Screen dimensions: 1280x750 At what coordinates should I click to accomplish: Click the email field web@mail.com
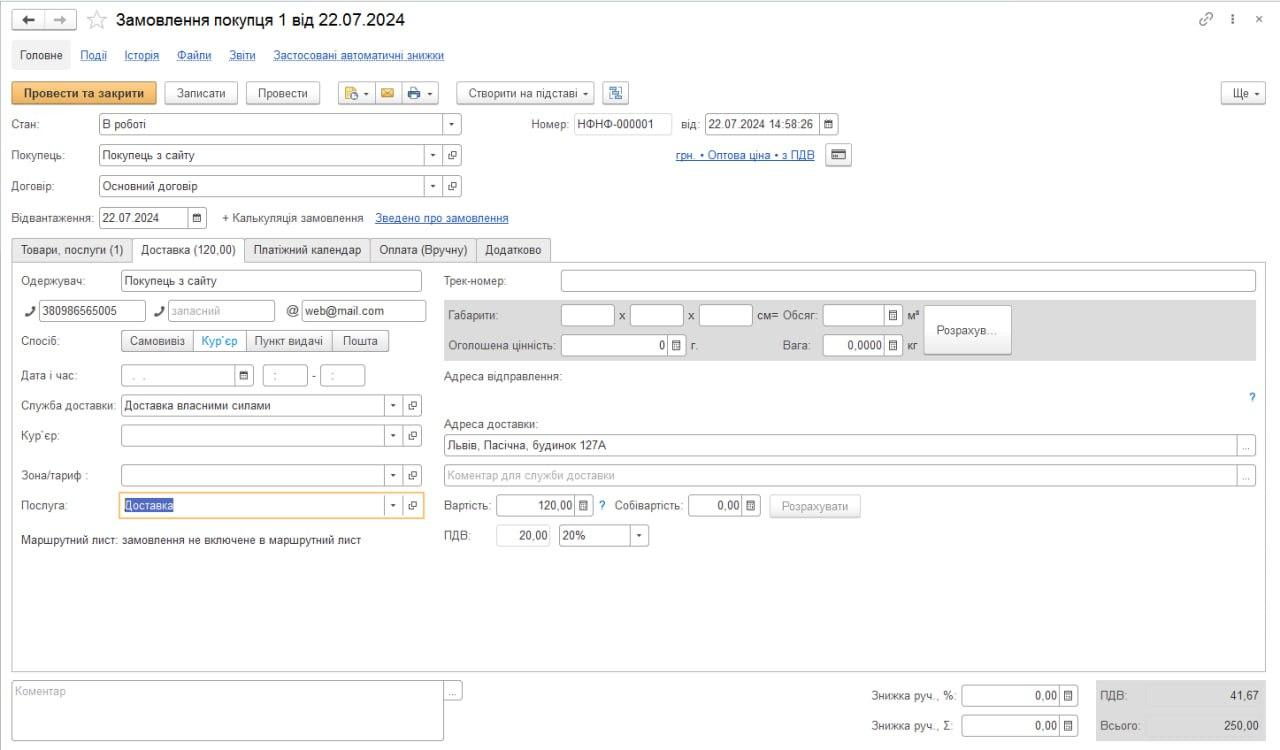click(x=364, y=311)
